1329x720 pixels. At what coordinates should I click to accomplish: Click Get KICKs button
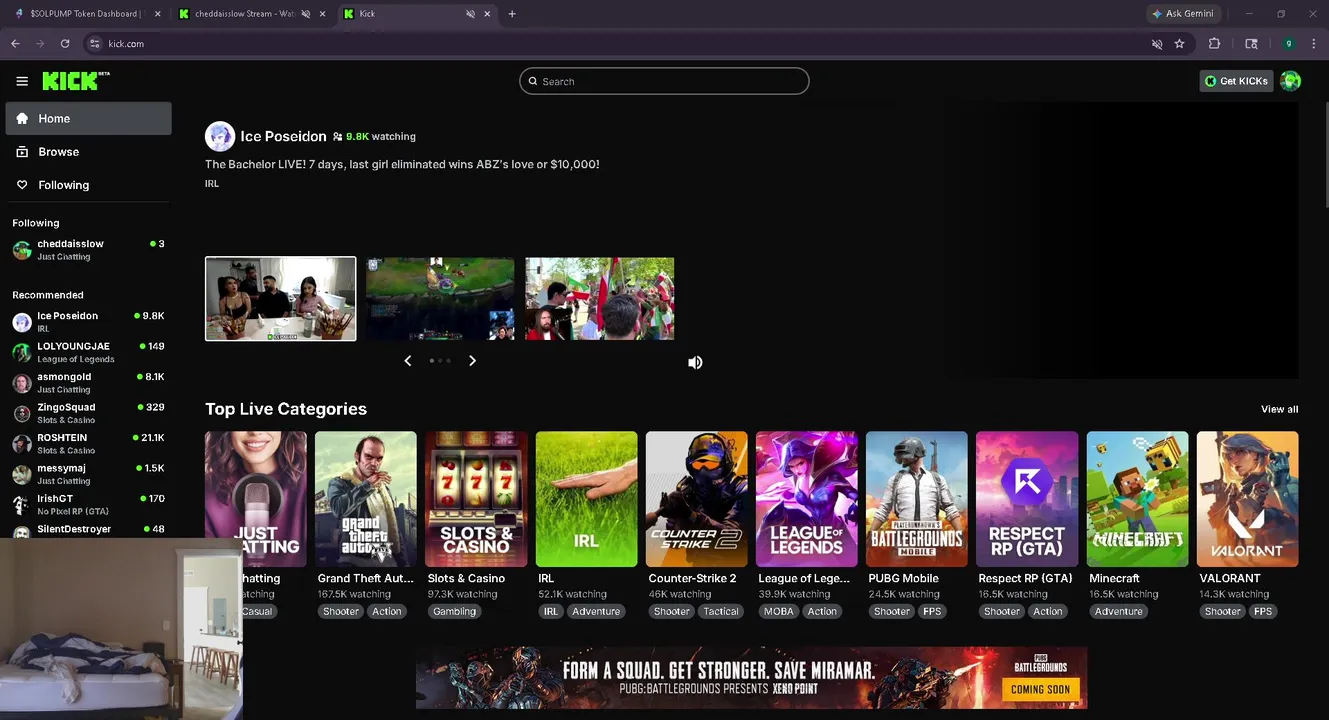pos(1236,81)
